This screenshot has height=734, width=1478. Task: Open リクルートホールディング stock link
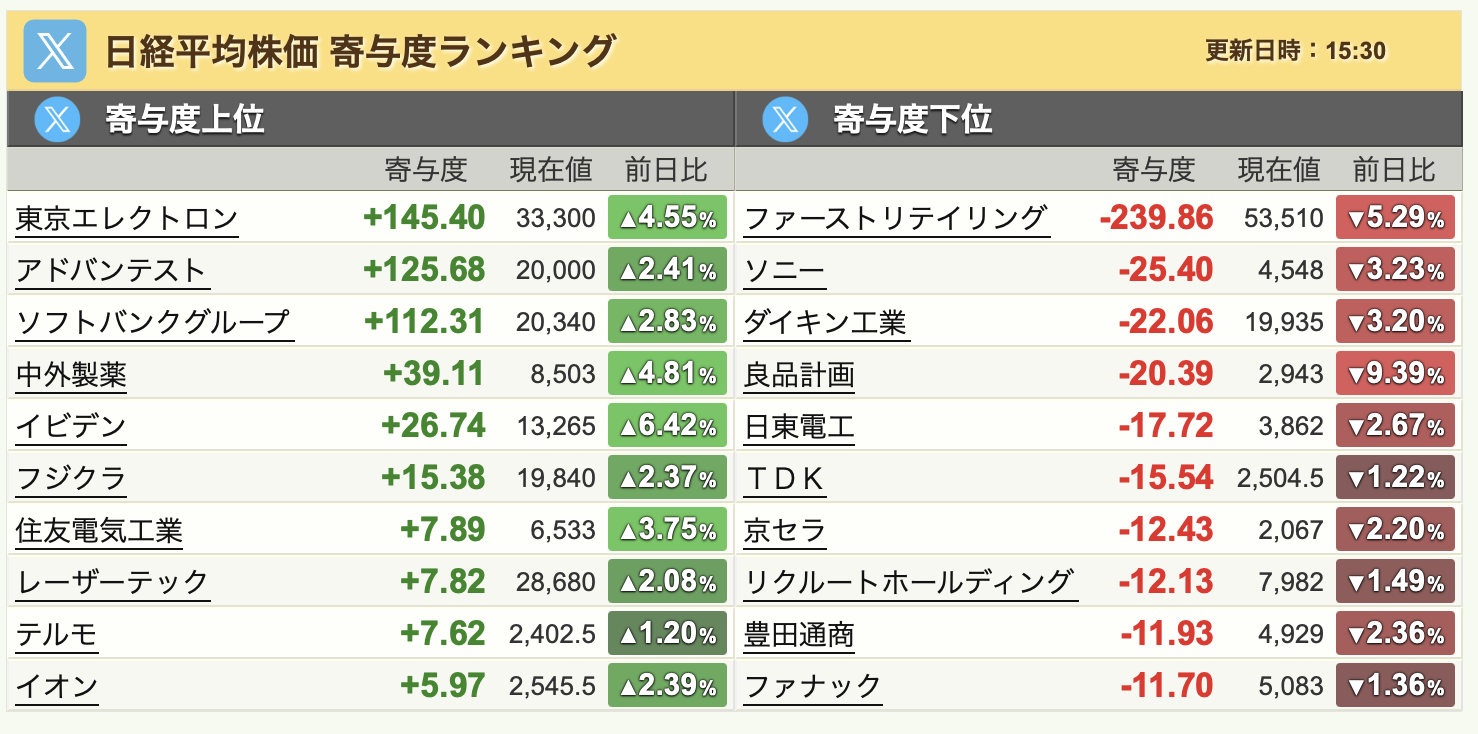tap(909, 582)
